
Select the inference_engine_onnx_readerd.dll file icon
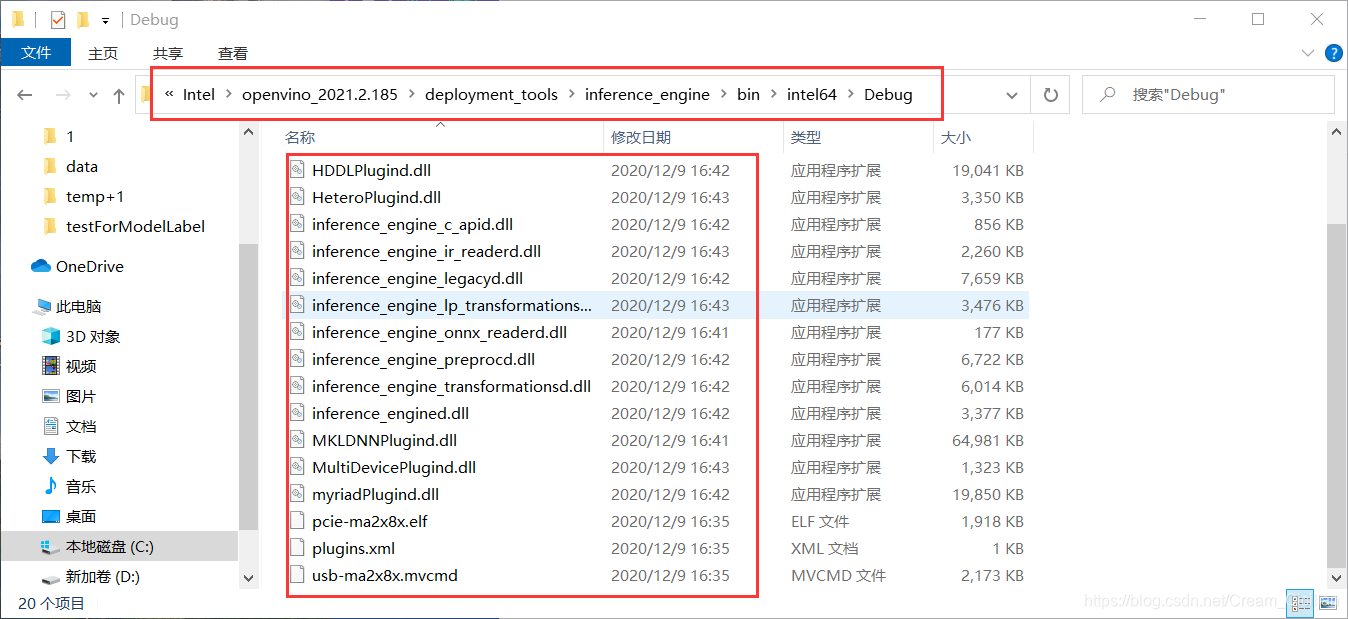point(296,333)
